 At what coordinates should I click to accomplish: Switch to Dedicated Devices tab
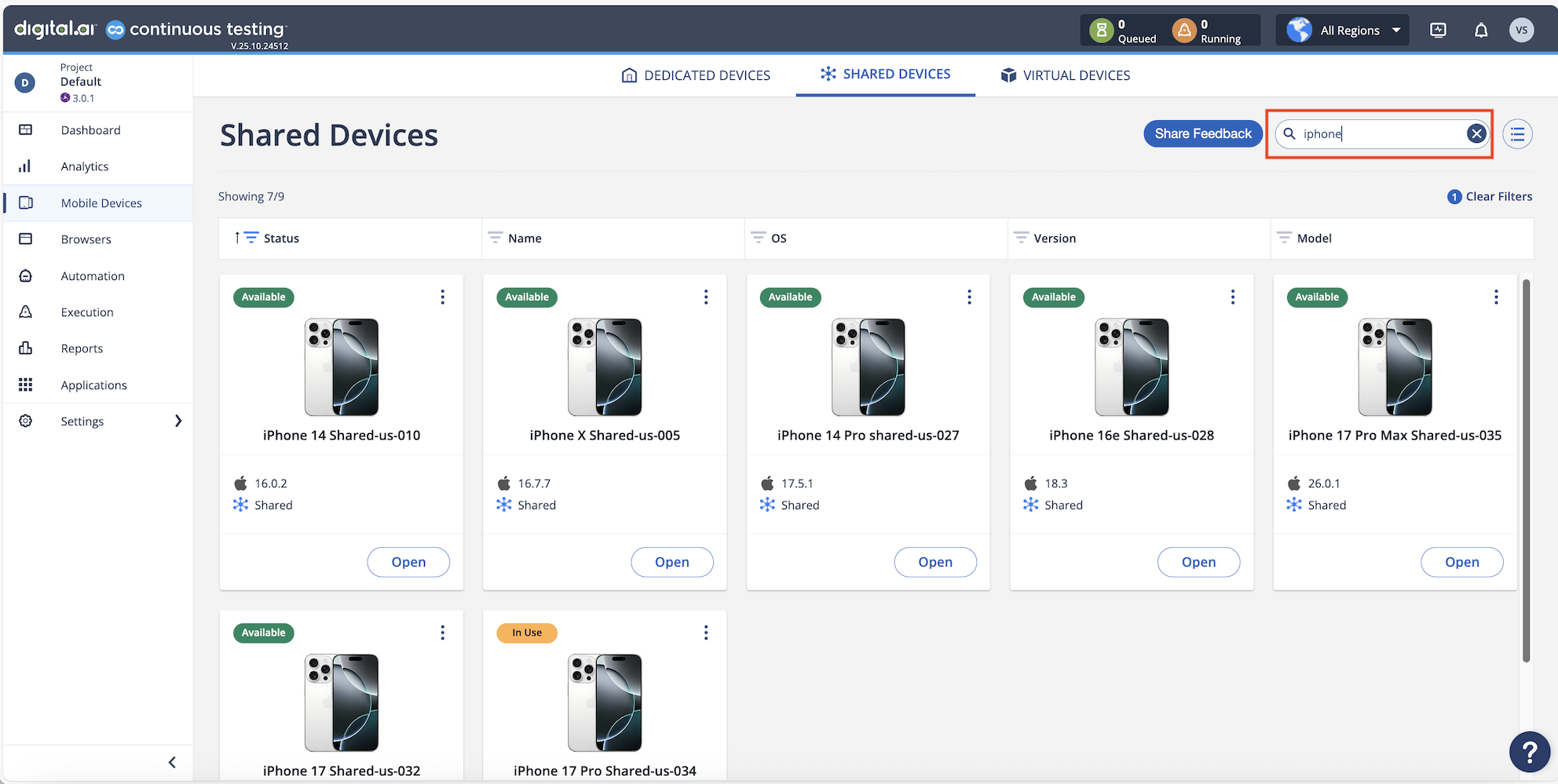tap(695, 75)
